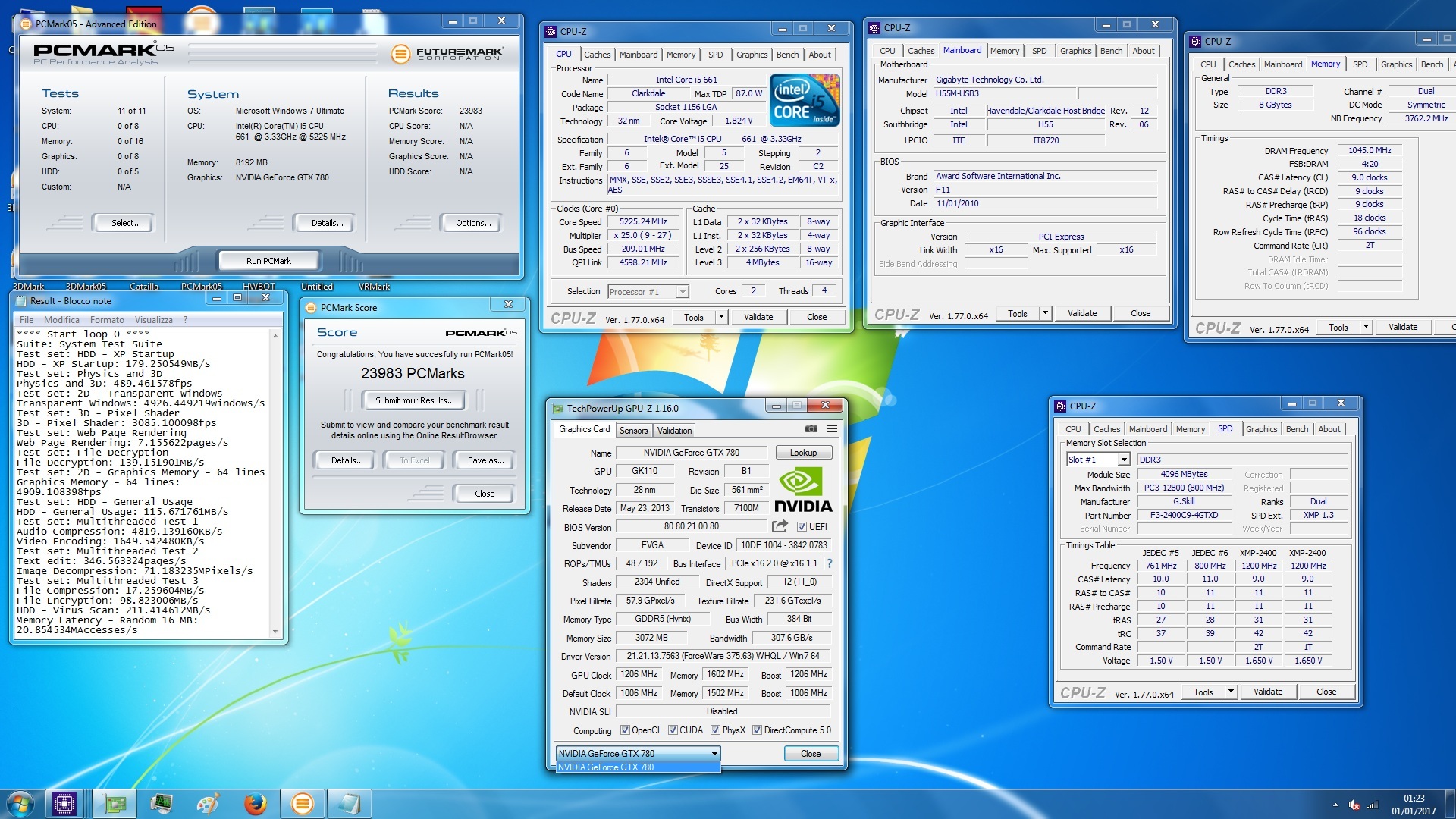Click the GPU-Z title bar icon

[x=558, y=408]
